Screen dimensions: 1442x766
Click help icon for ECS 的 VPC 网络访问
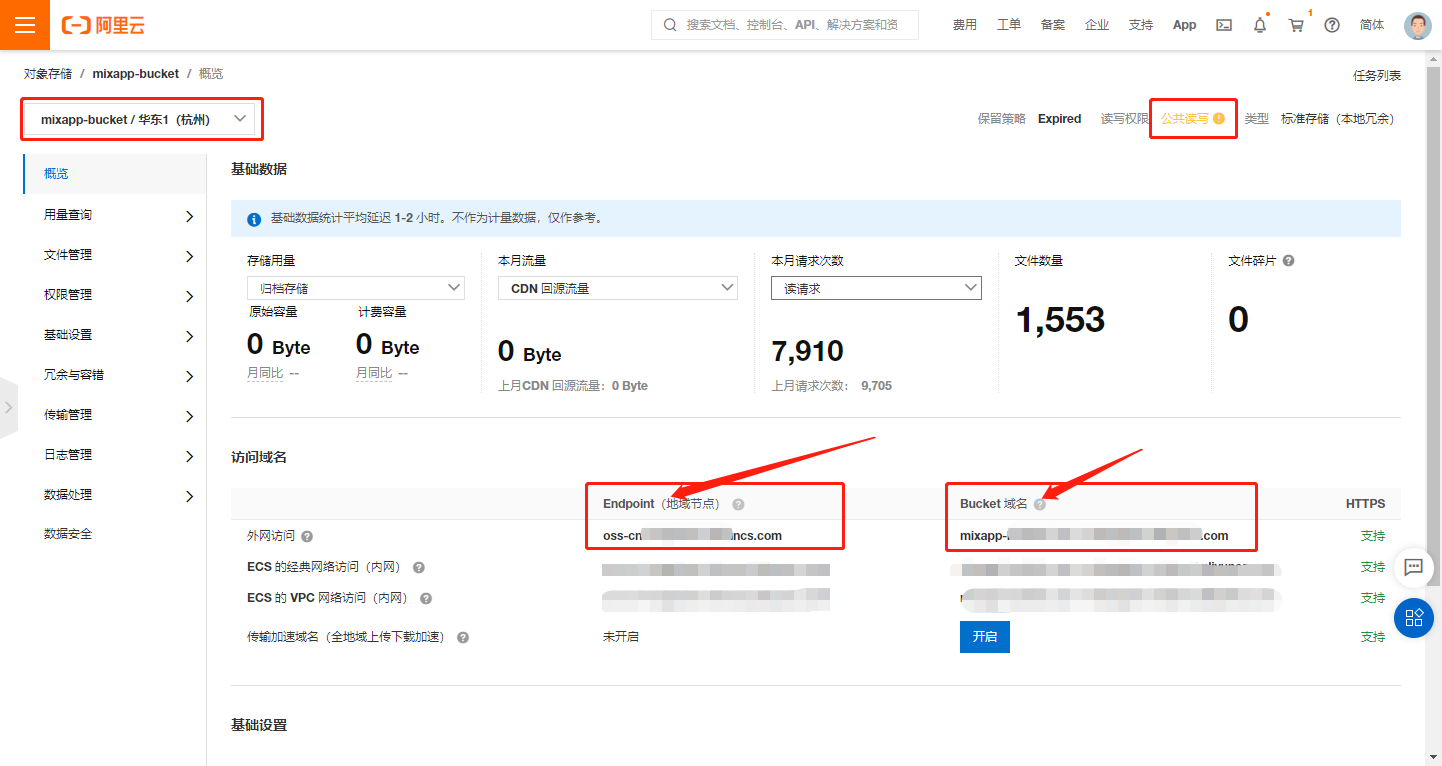[x=426, y=598]
